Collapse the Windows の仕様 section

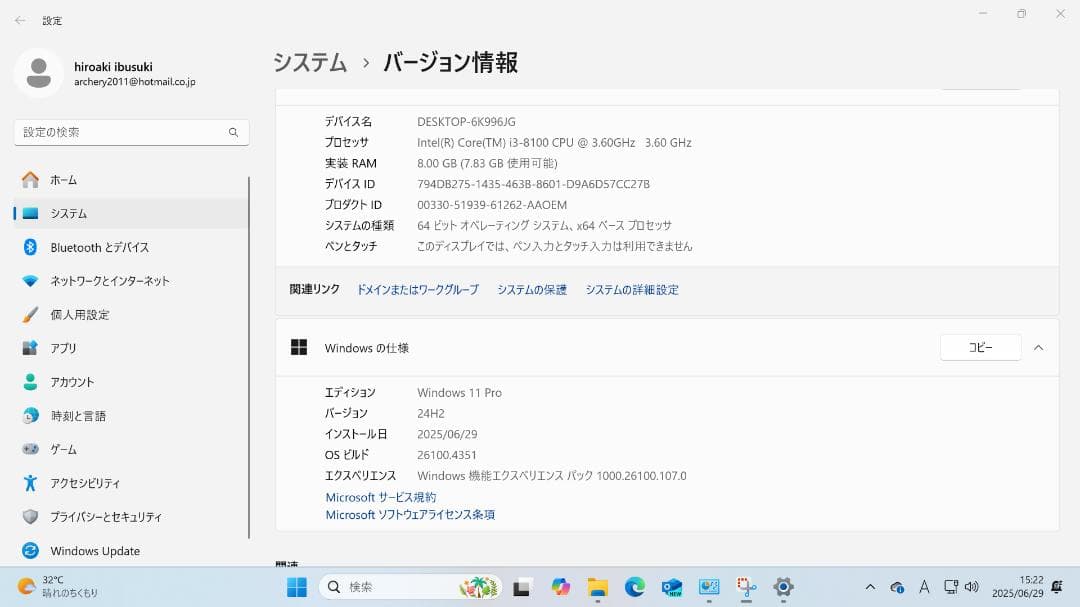(x=1037, y=347)
